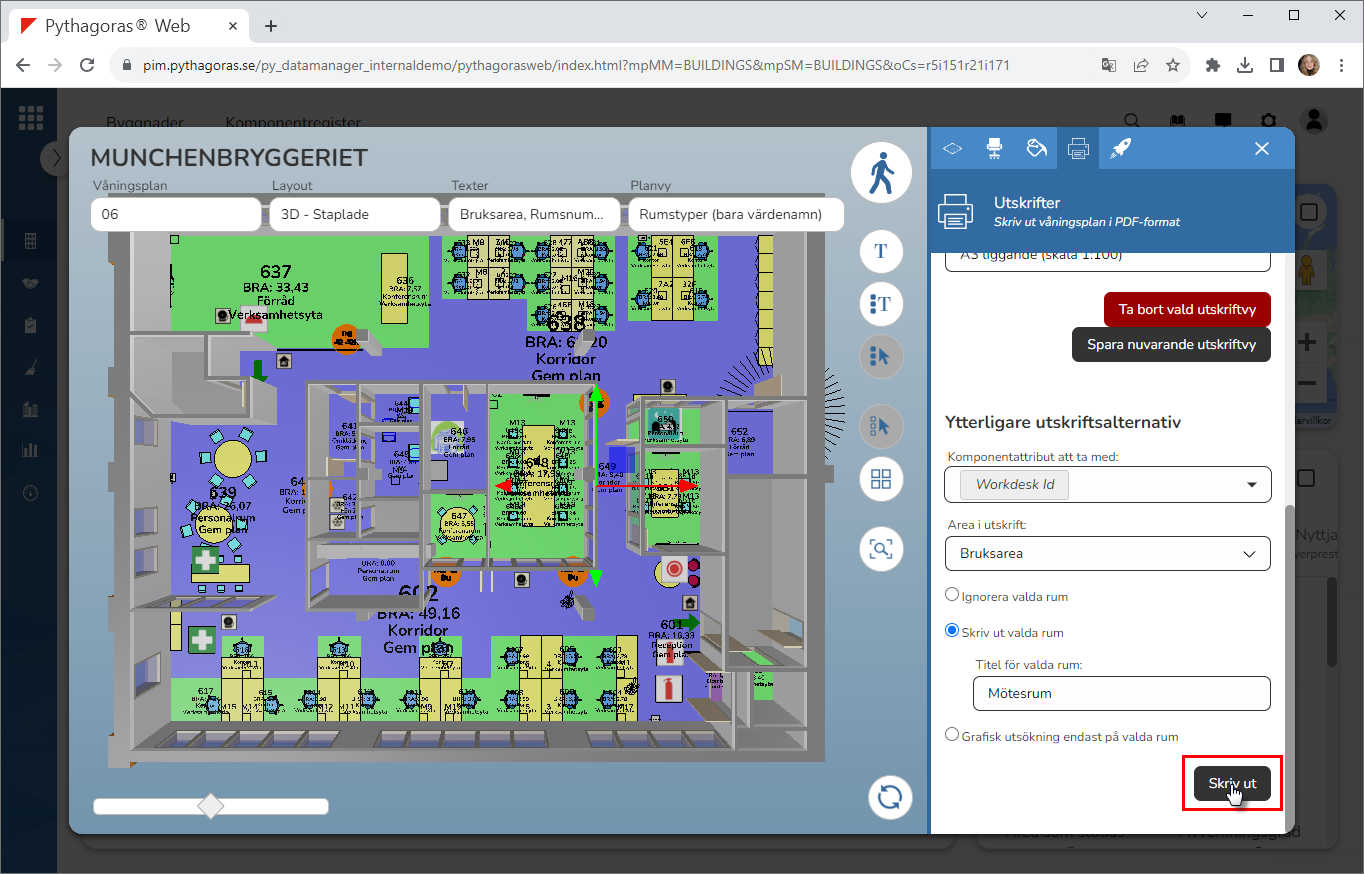Click 'Ta bort vald utskriftvy' button

1187,309
